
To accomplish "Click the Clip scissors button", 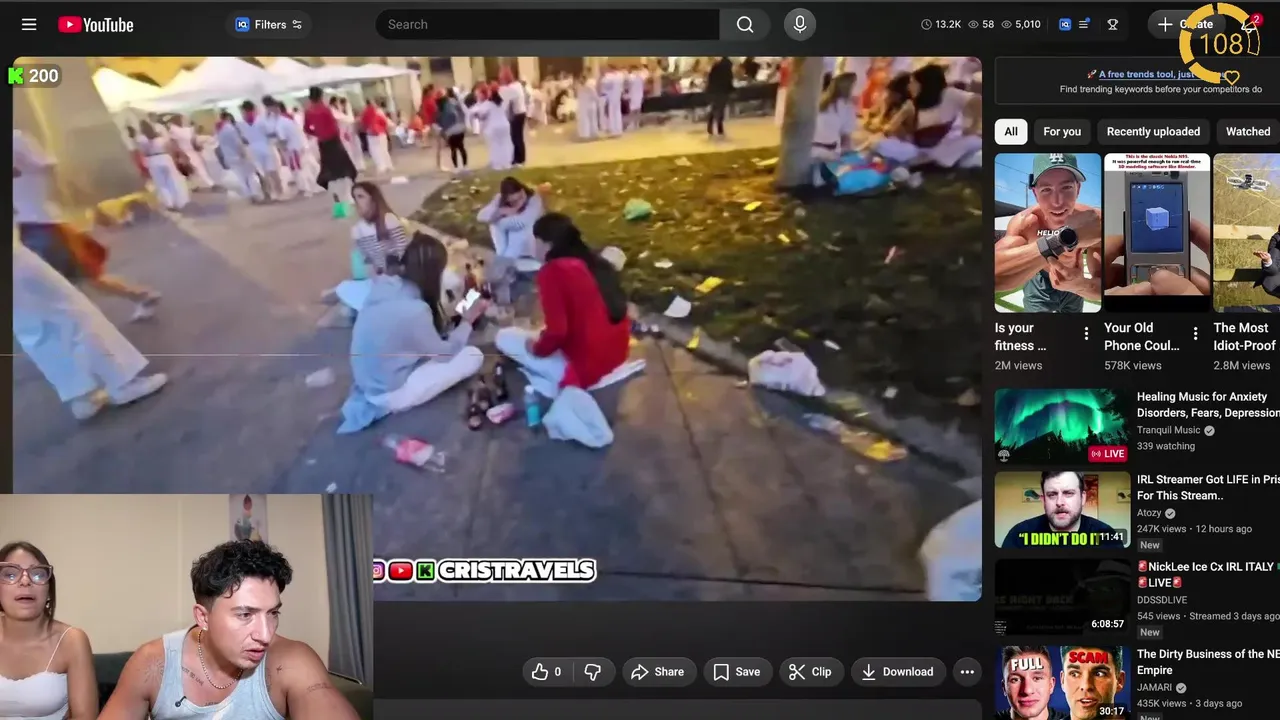I will pyautogui.click(x=810, y=672).
